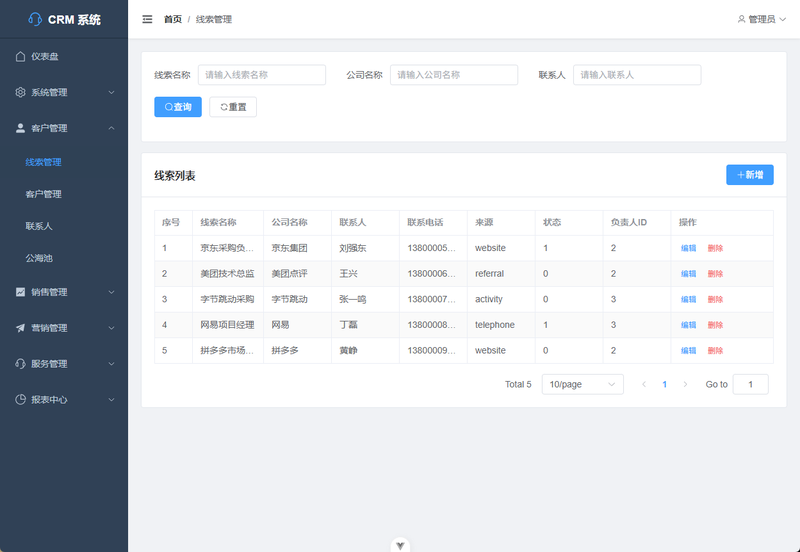800x552 pixels.
Task: Click the Go to page number field
Action: coord(751,385)
